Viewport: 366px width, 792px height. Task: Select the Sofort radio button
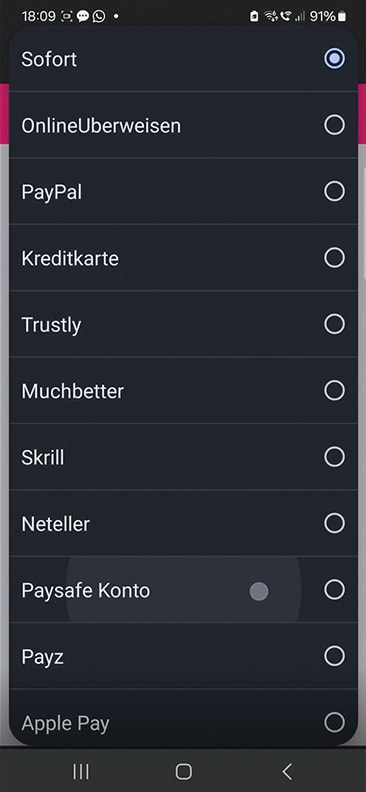click(334, 59)
